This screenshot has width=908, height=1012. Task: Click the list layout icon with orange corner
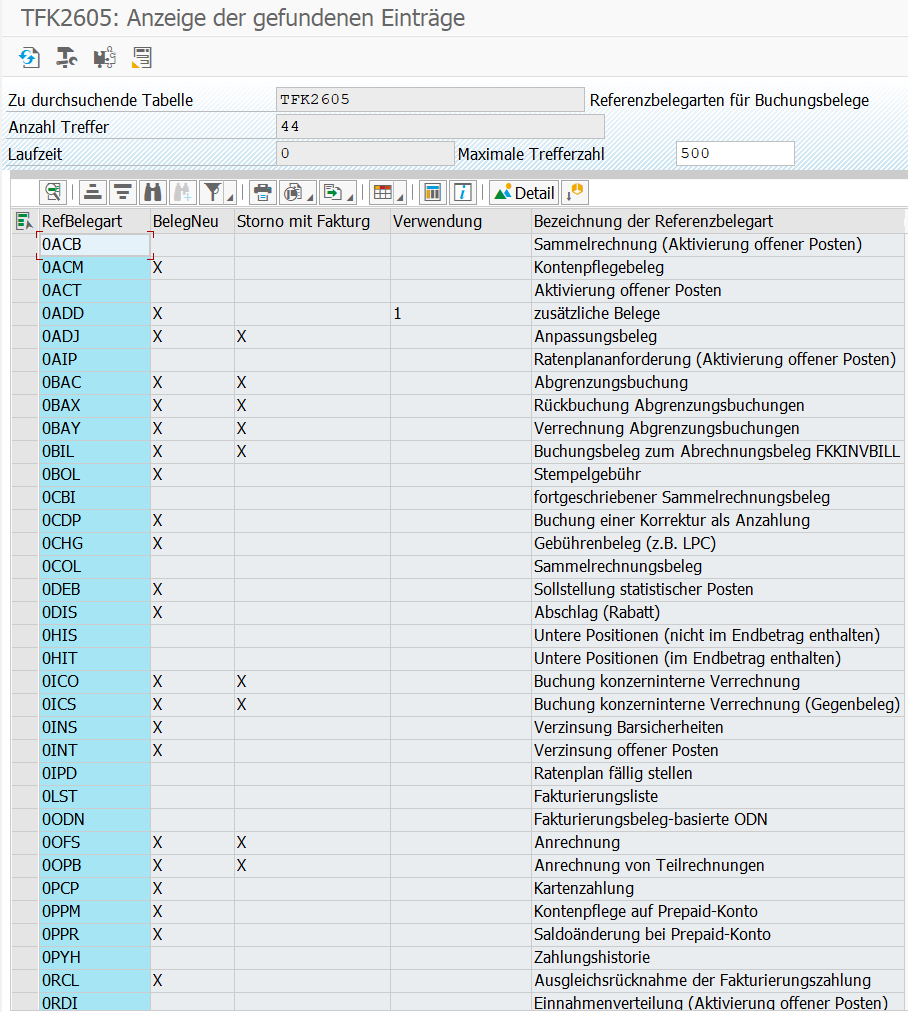click(x=141, y=57)
